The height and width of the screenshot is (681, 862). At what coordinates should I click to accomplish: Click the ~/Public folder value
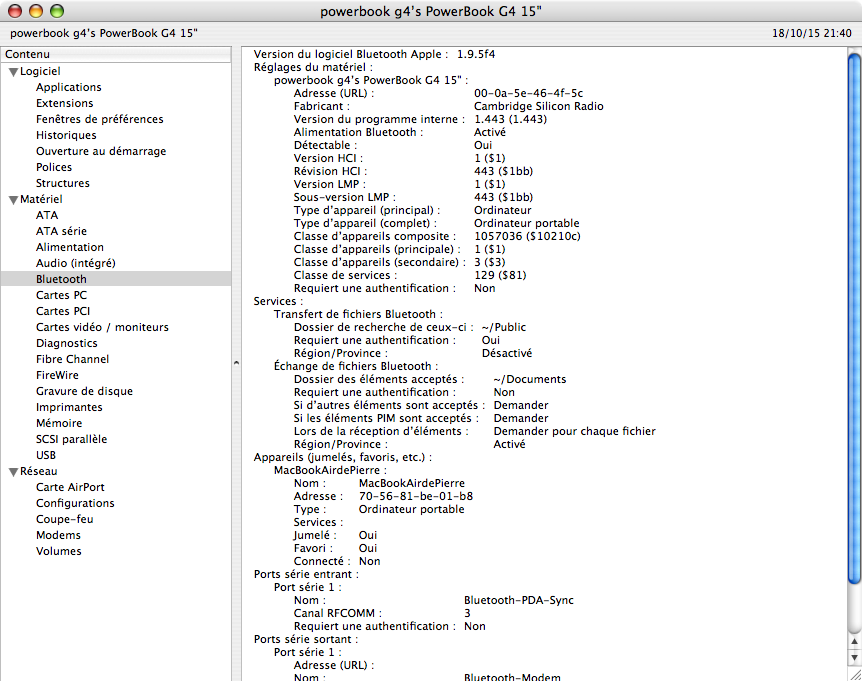click(504, 327)
